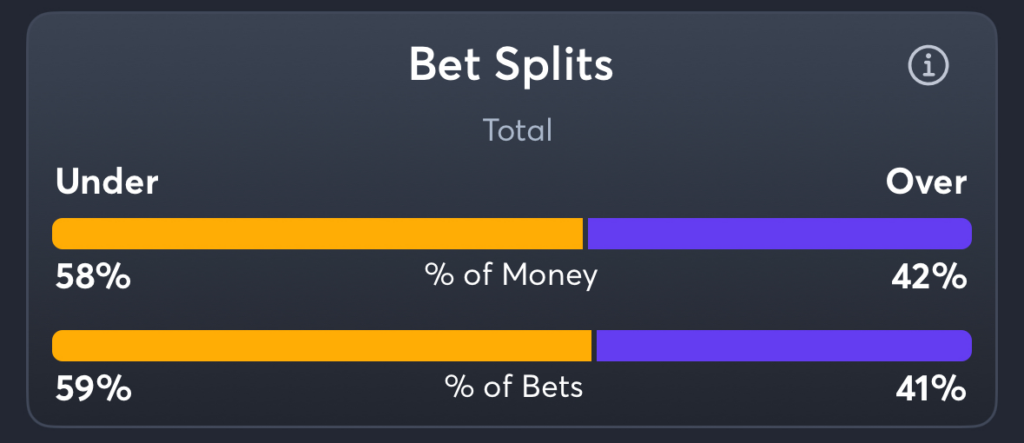Select the 59% bets value
Viewport: 1024px width, 443px height.
[x=93, y=390]
